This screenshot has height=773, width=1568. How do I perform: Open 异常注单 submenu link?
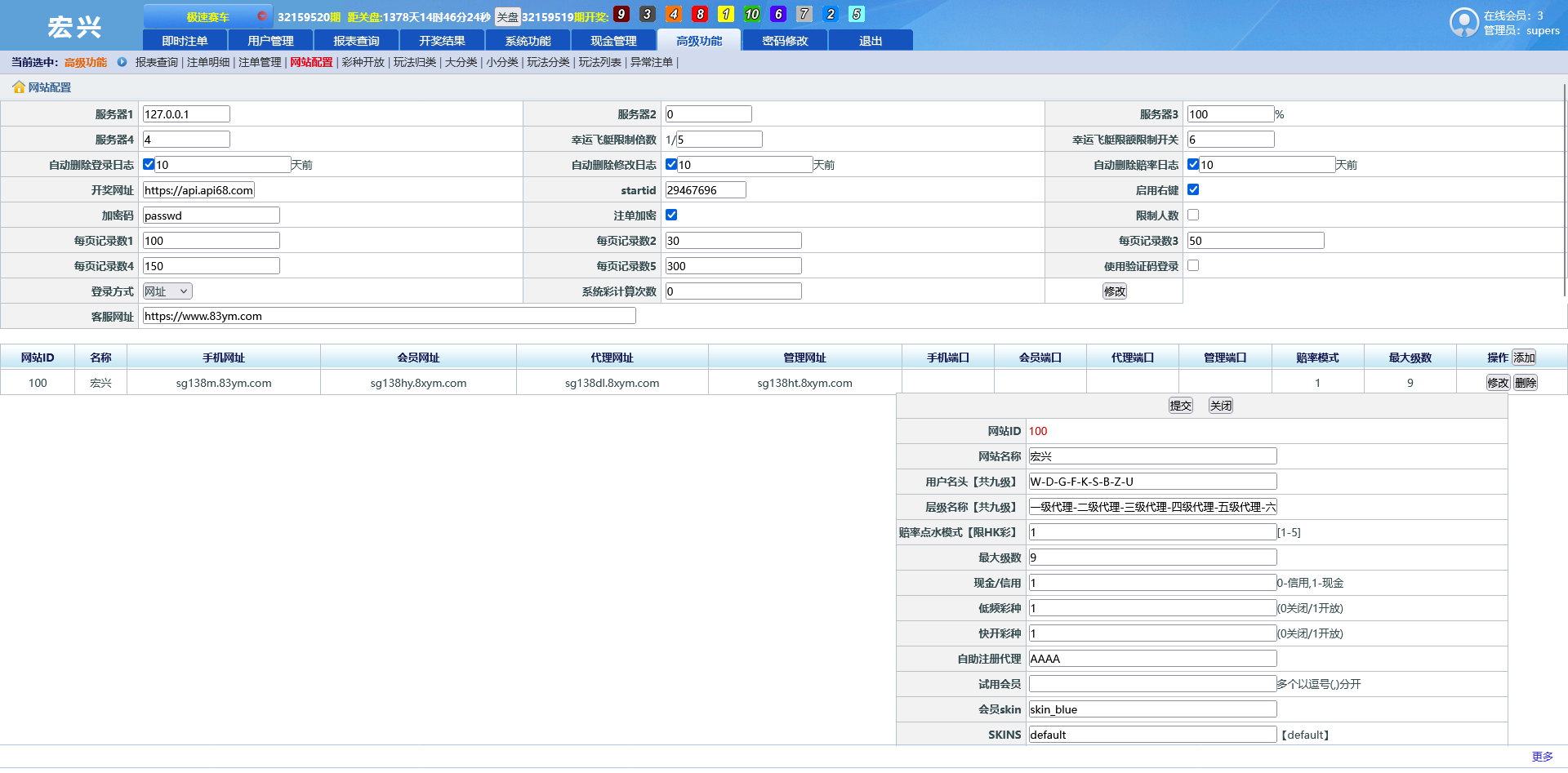tap(652, 62)
